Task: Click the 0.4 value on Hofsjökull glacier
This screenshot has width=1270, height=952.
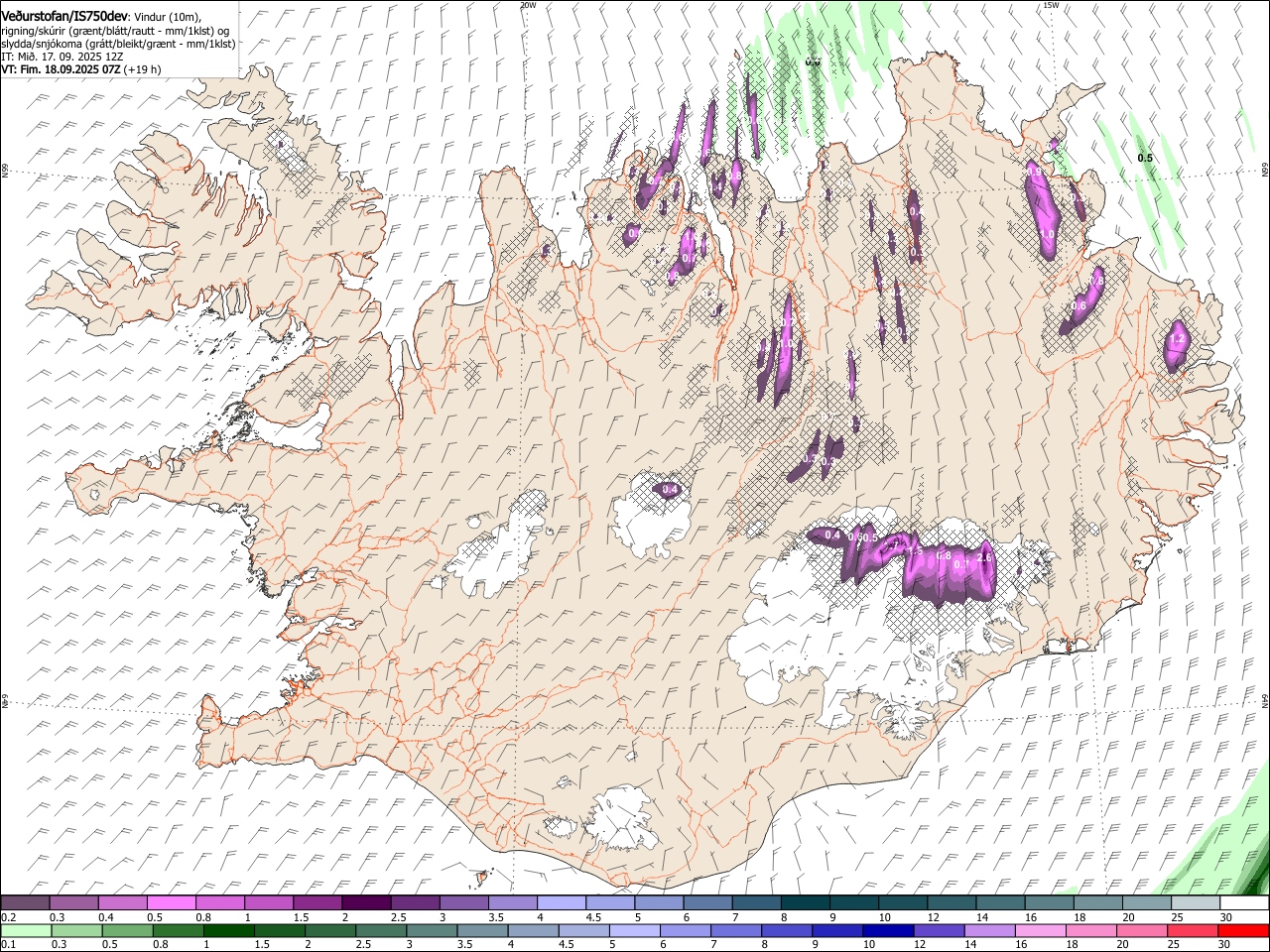Action: coord(670,489)
